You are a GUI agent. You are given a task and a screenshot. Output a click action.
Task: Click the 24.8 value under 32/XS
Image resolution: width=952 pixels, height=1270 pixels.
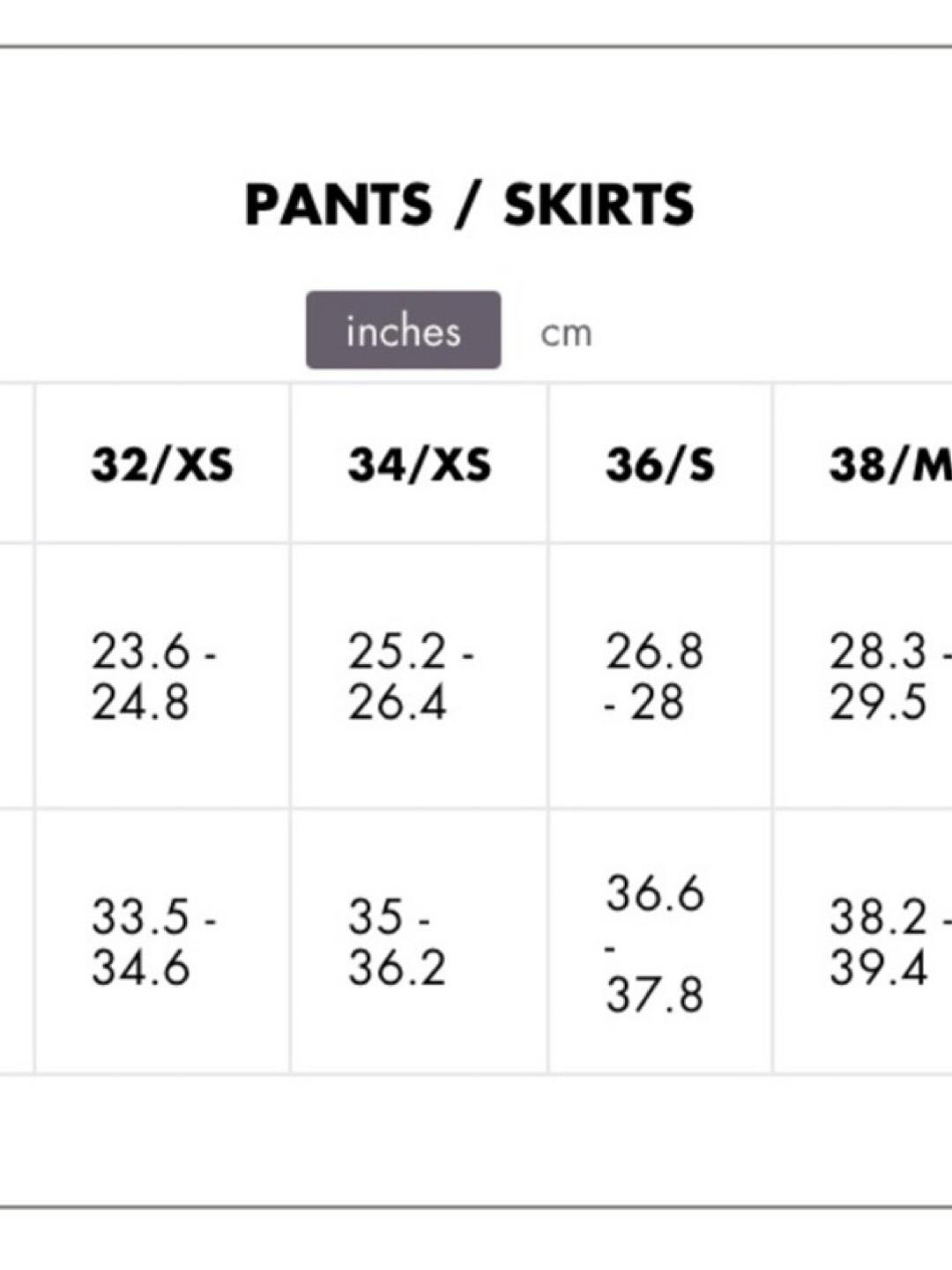[x=140, y=703]
